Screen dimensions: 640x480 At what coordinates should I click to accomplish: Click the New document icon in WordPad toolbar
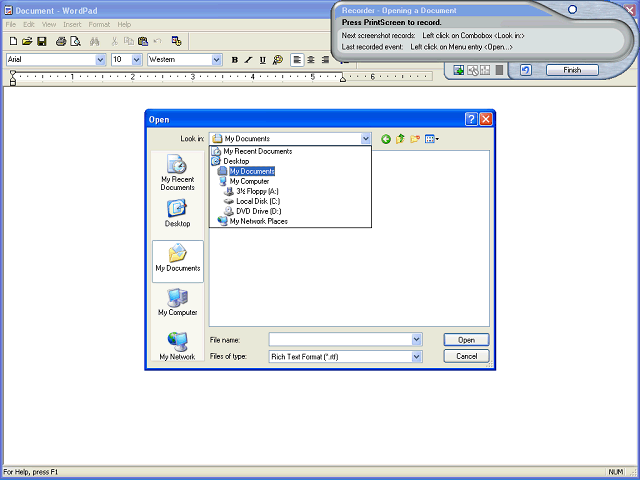coord(13,41)
